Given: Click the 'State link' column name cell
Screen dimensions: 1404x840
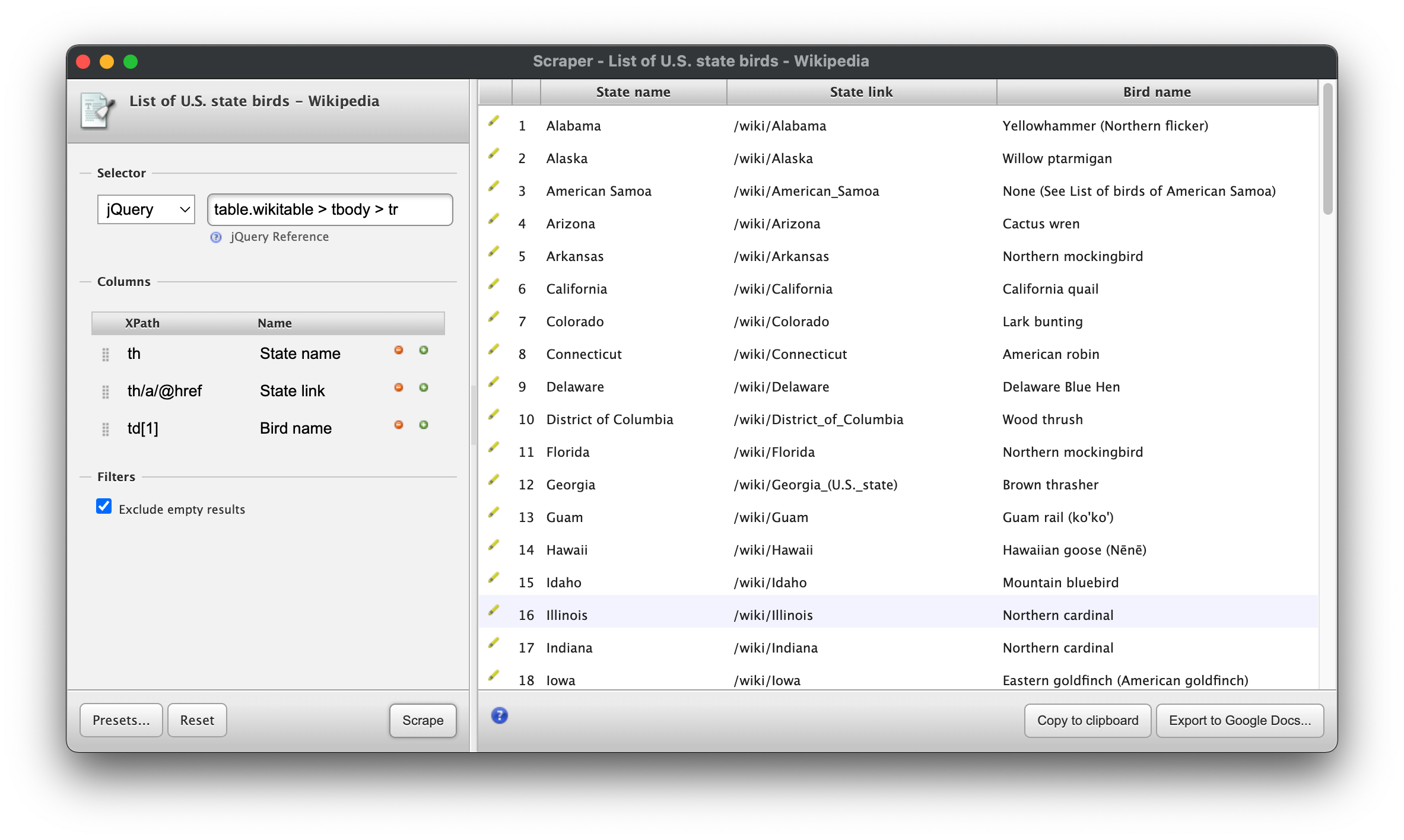Looking at the screenshot, I should tap(293, 391).
